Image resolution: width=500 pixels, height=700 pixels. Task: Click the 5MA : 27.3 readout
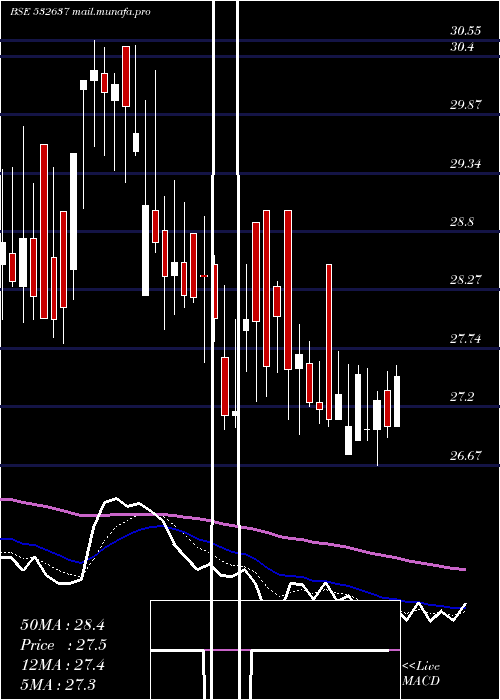58,684
